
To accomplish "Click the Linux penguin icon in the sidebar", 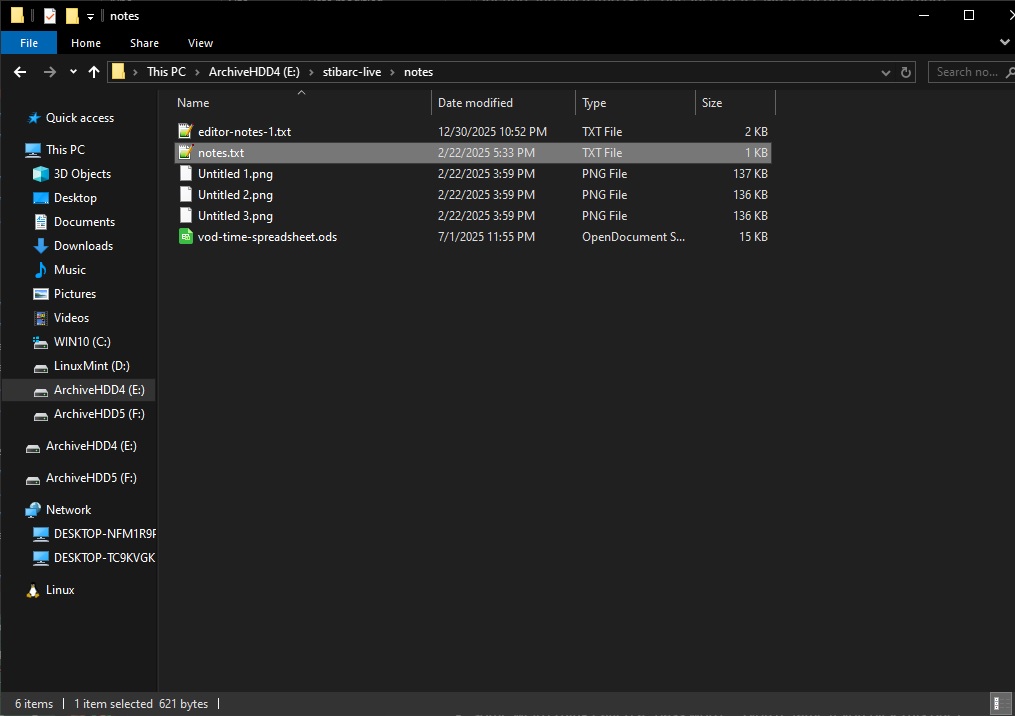I will point(33,590).
